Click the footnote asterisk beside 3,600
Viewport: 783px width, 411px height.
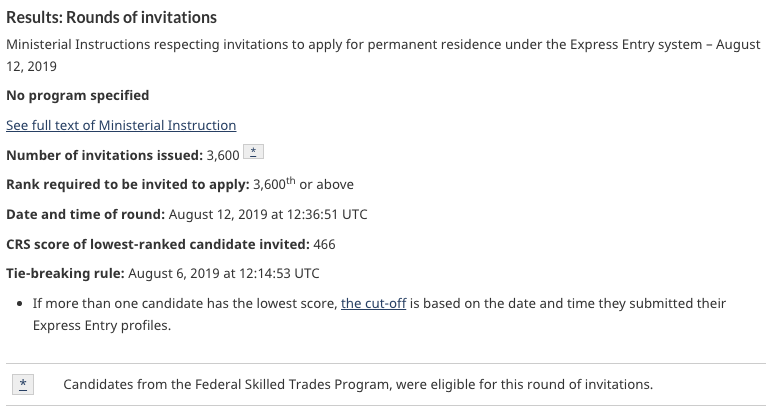pyautogui.click(x=254, y=153)
